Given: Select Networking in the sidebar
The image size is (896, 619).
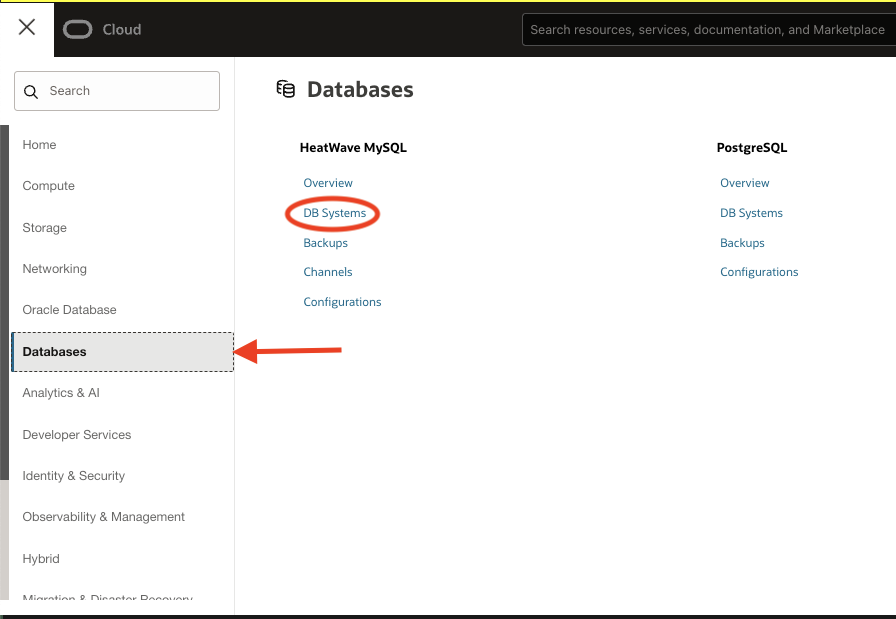Looking at the screenshot, I should point(55,269).
